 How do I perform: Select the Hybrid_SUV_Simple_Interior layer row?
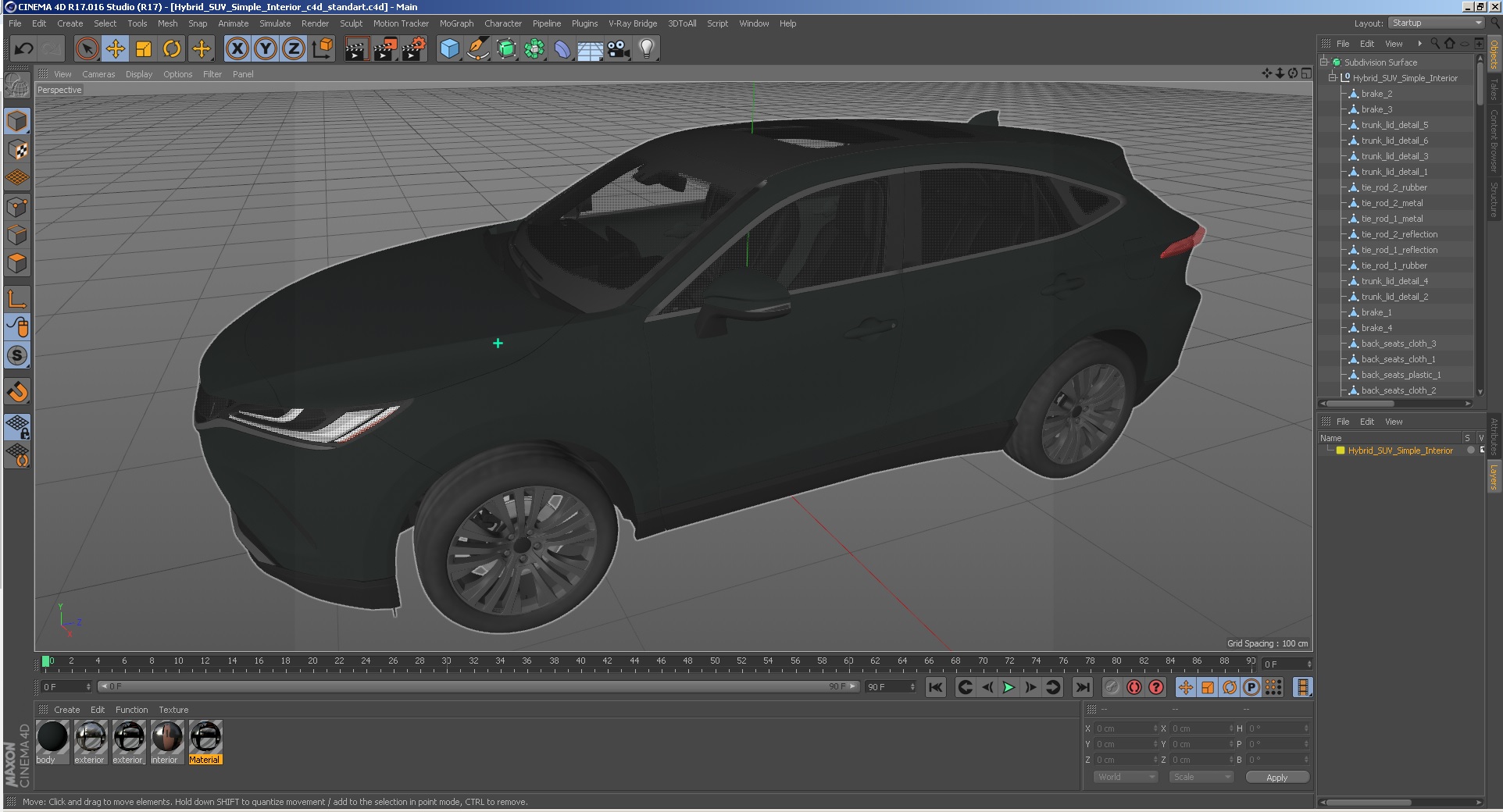[1400, 451]
